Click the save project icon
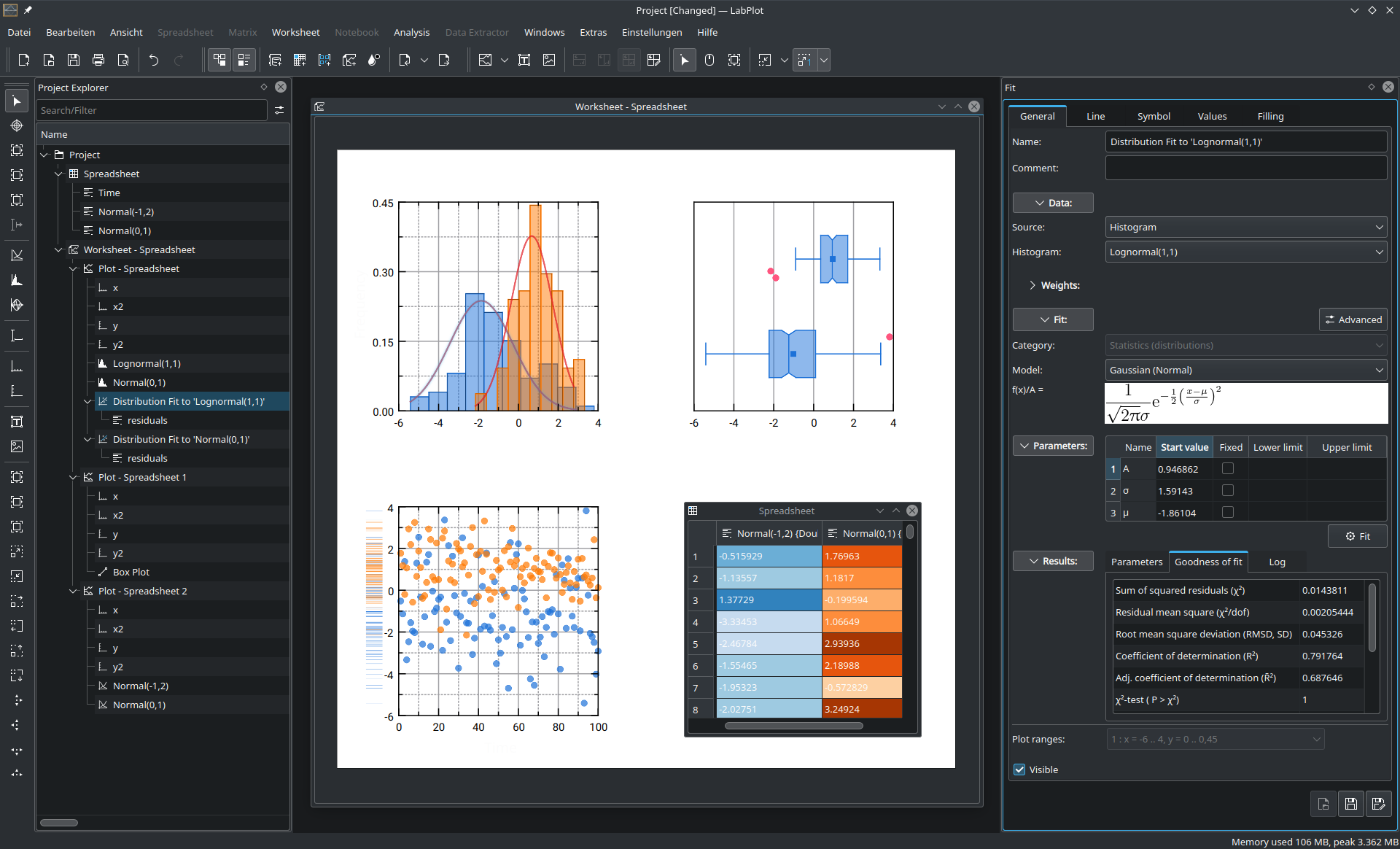The image size is (1400, 849). click(73, 62)
